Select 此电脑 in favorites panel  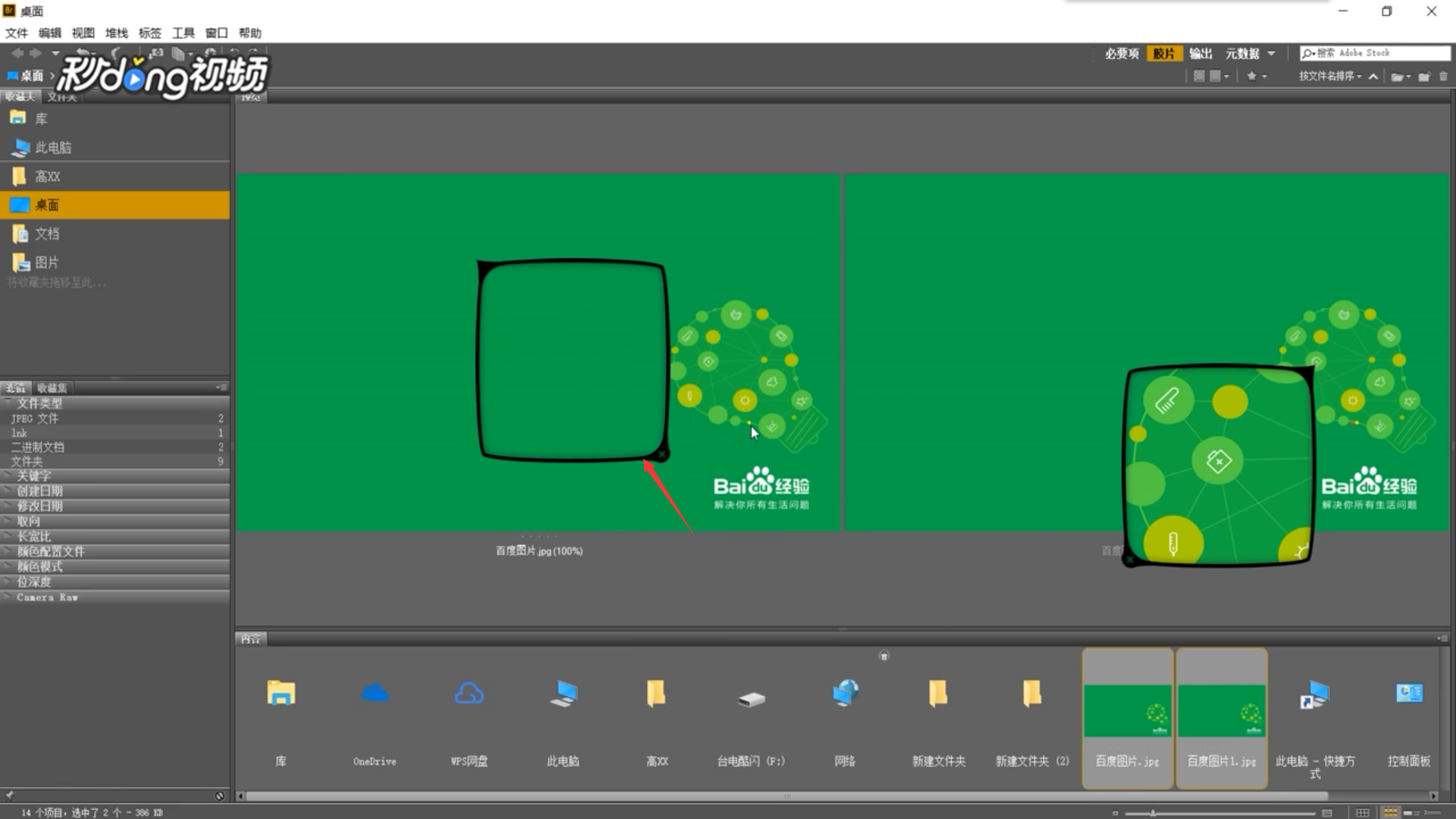coord(53,147)
